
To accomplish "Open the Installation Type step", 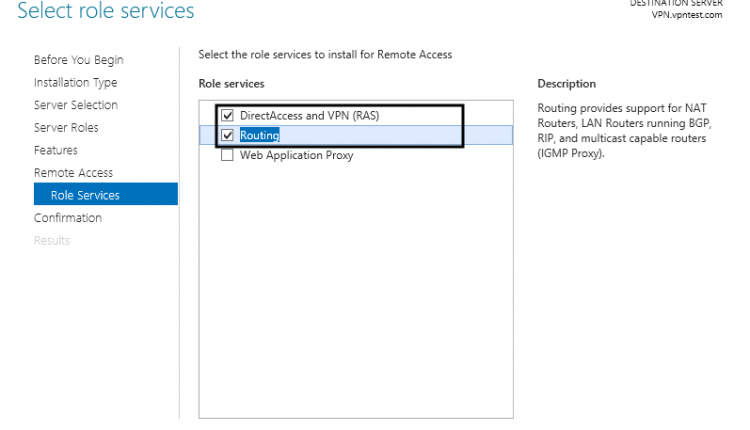I will tap(75, 82).
